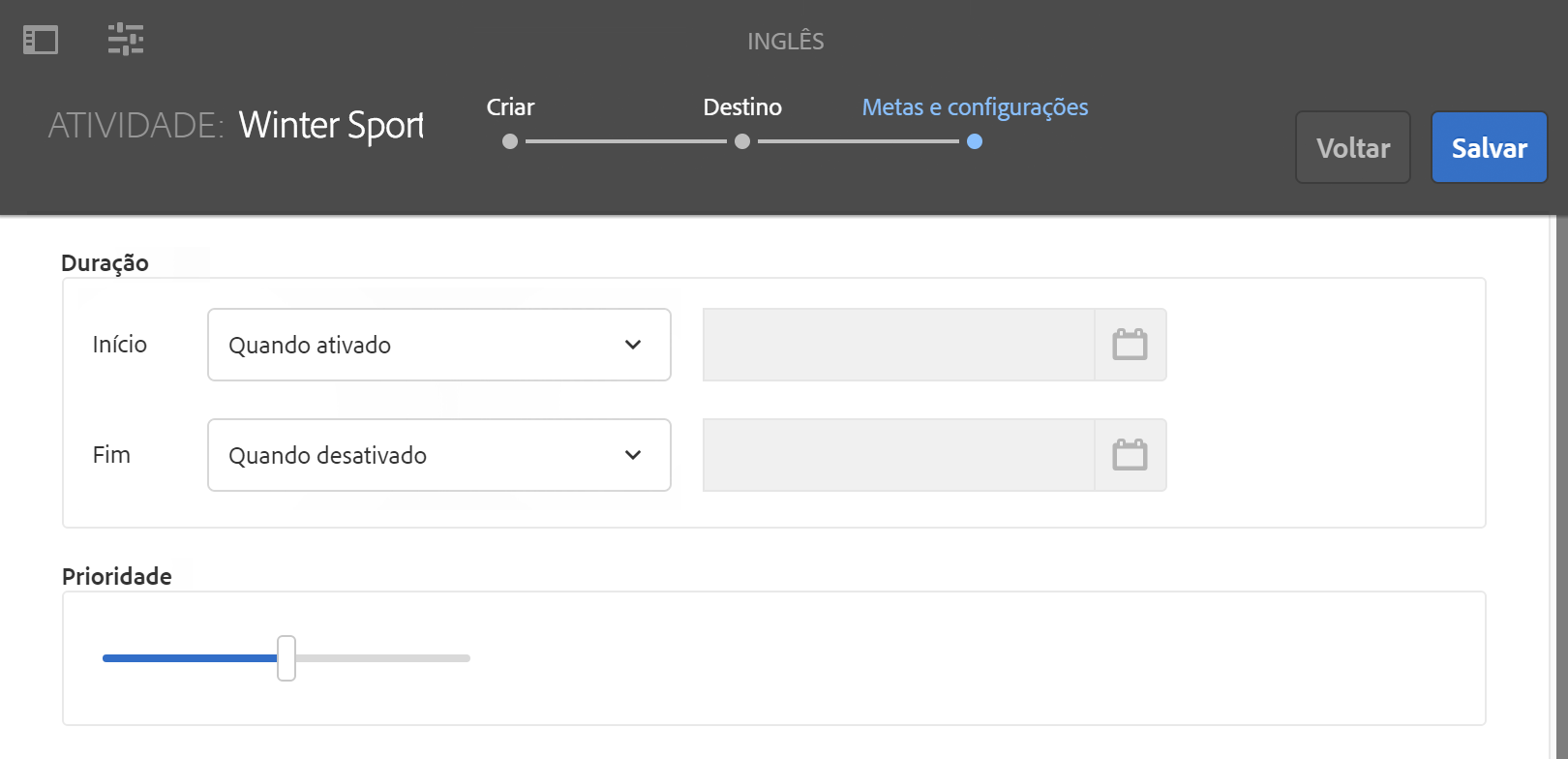
Task: Click the chevron arrow in Fim dropdown
Action: [x=633, y=455]
